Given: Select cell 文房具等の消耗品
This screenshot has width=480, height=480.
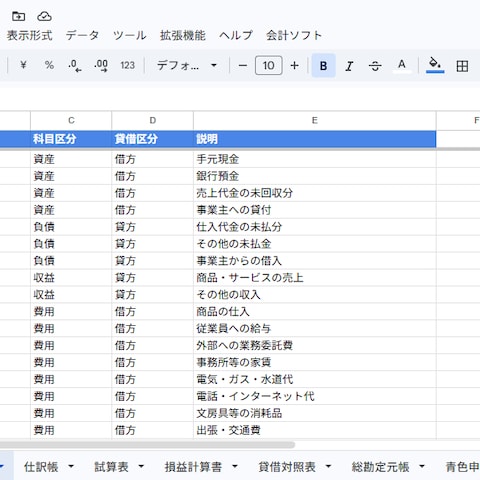Looking at the screenshot, I should click(x=315, y=413).
